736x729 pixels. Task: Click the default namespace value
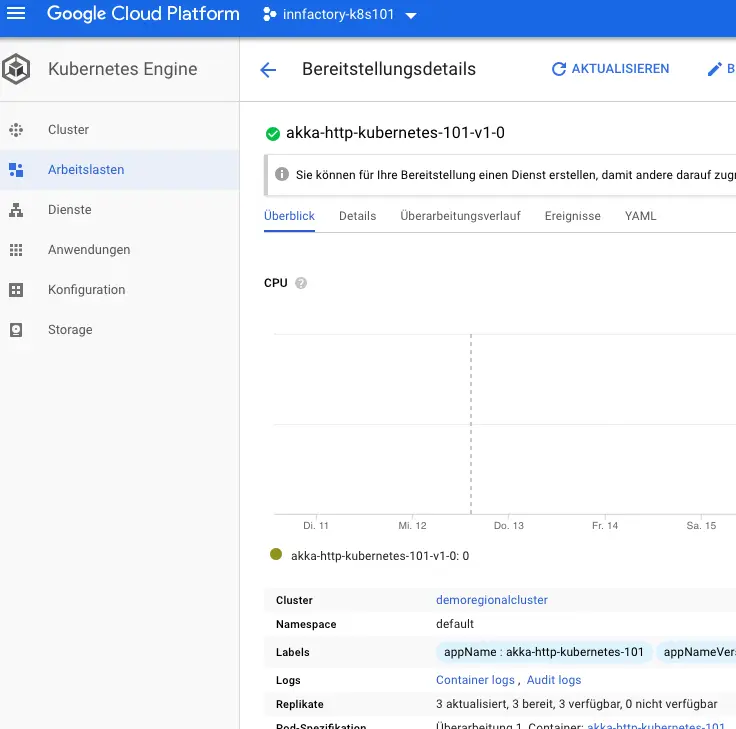pyautogui.click(x=455, y=624)
